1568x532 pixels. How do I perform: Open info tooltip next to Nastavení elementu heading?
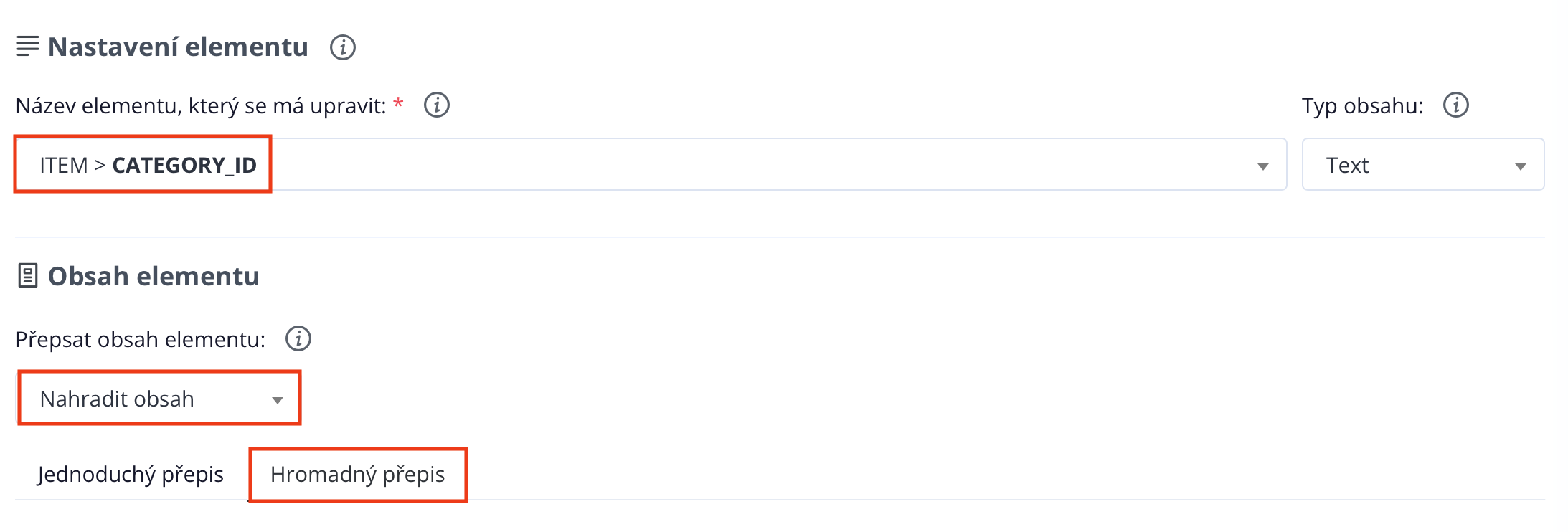coord(343,47)
